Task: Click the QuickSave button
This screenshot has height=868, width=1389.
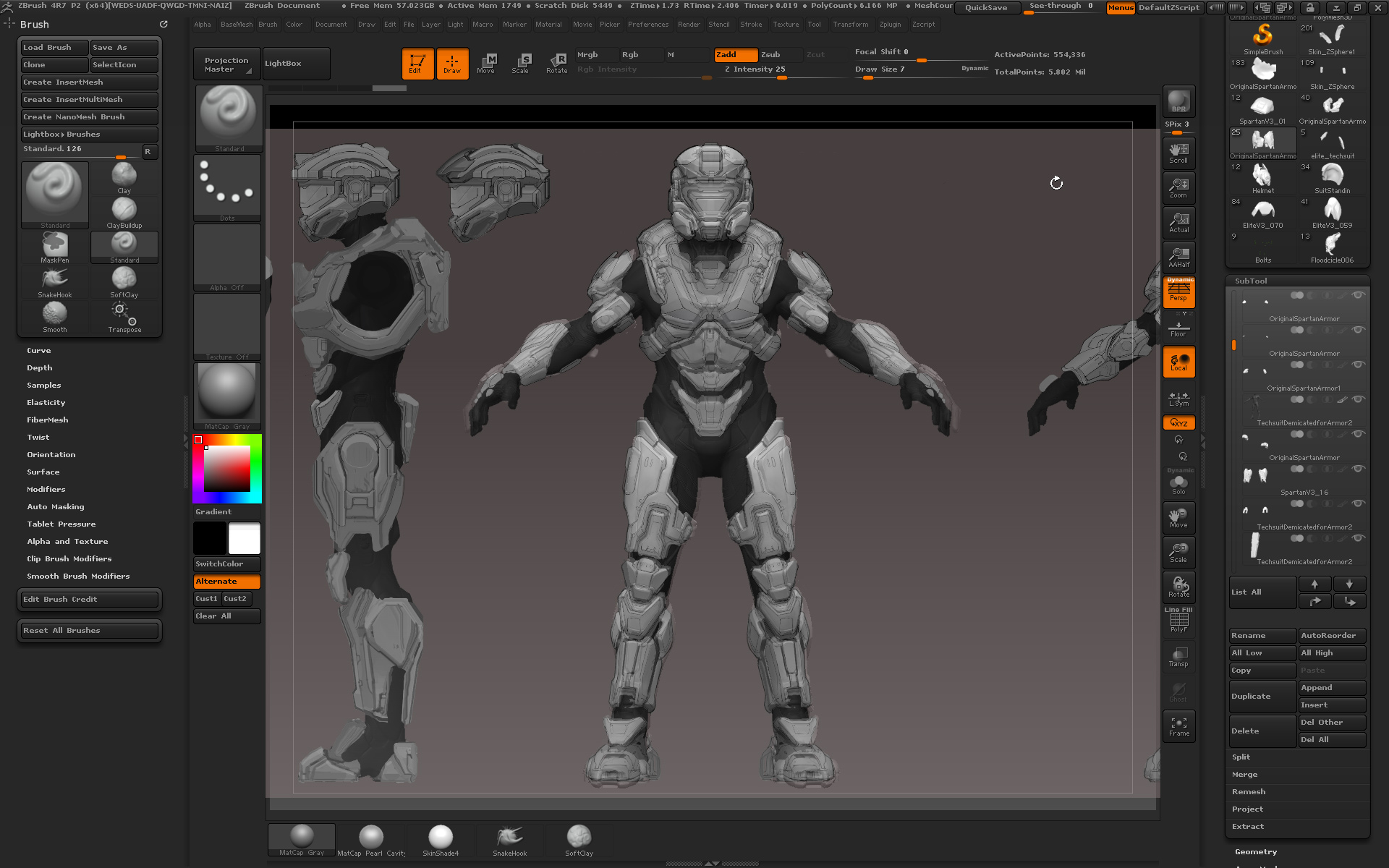Action: [x=987, y=7]
